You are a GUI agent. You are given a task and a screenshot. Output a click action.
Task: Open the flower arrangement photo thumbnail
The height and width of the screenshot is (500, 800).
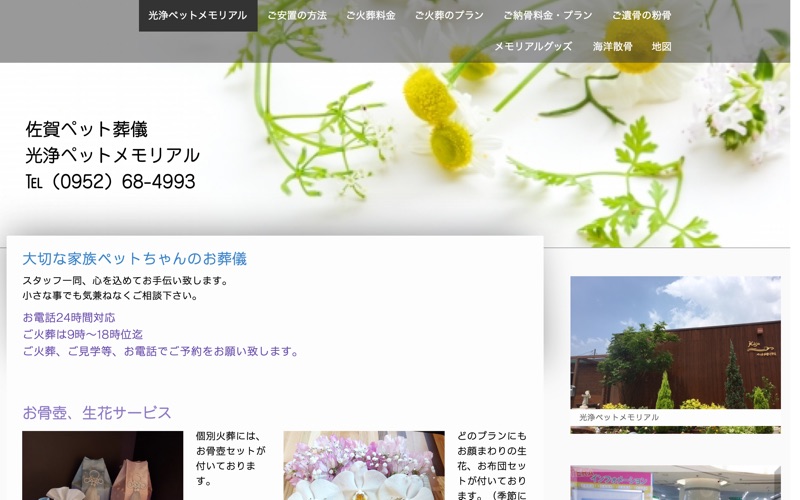pyautogui.click(x=364, y=465)
